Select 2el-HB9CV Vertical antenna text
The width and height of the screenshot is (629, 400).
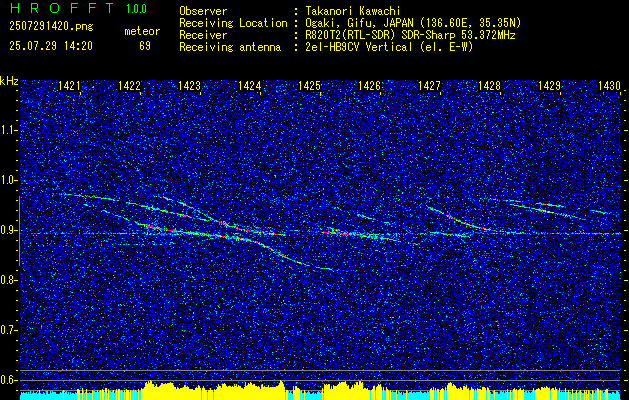(389, 47)
